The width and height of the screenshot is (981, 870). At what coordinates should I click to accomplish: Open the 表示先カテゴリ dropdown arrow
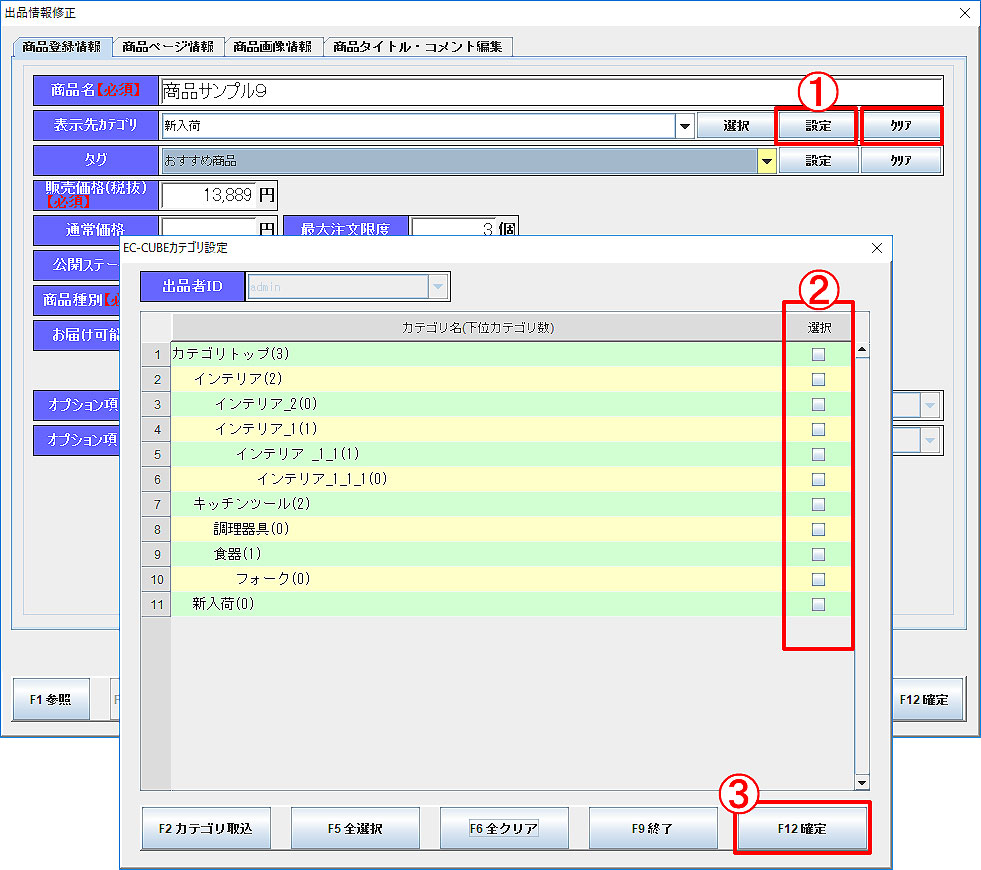(x=685, y=126)
